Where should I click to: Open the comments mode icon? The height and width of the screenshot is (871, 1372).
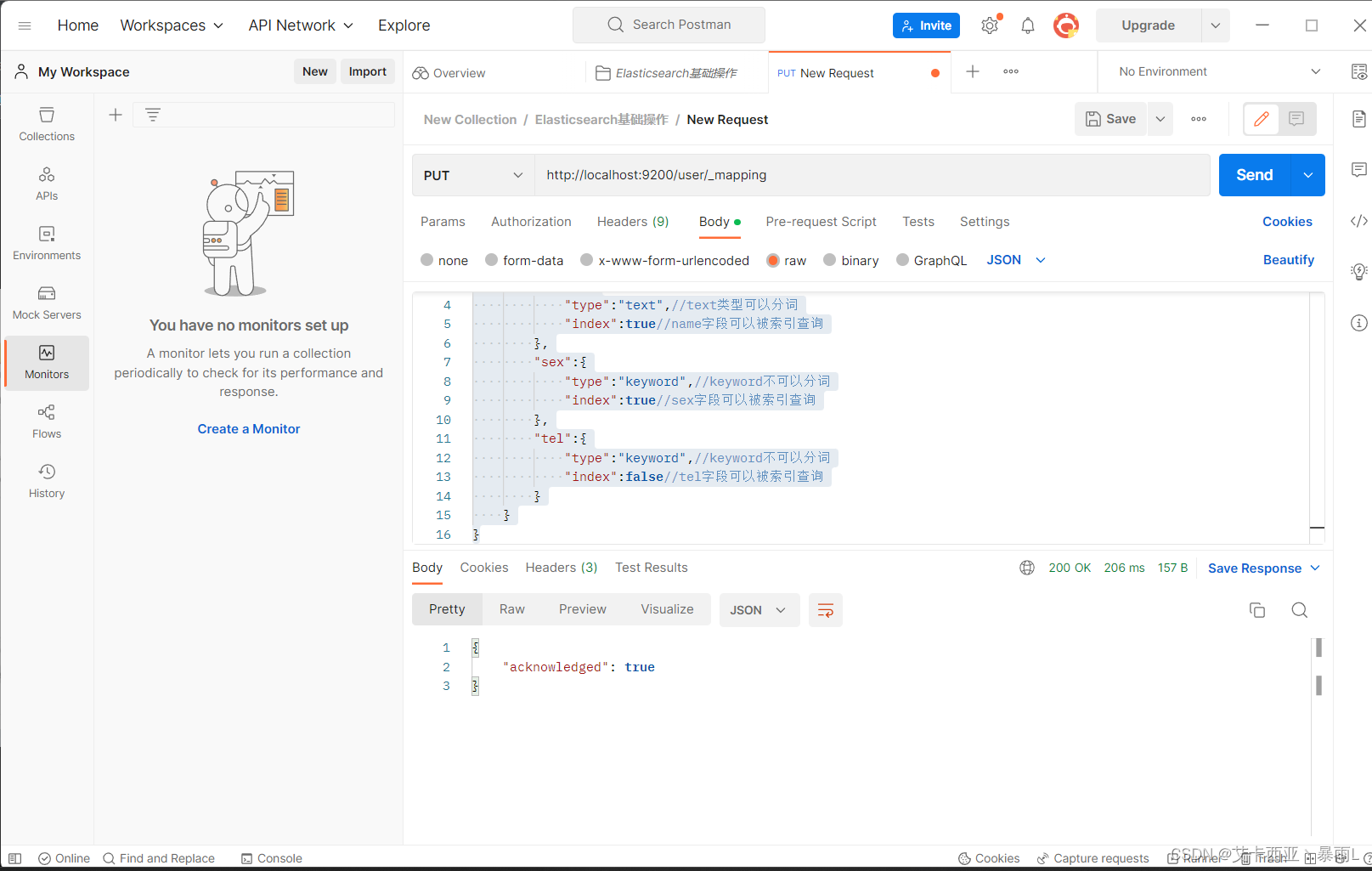[x=1296, y=119]
